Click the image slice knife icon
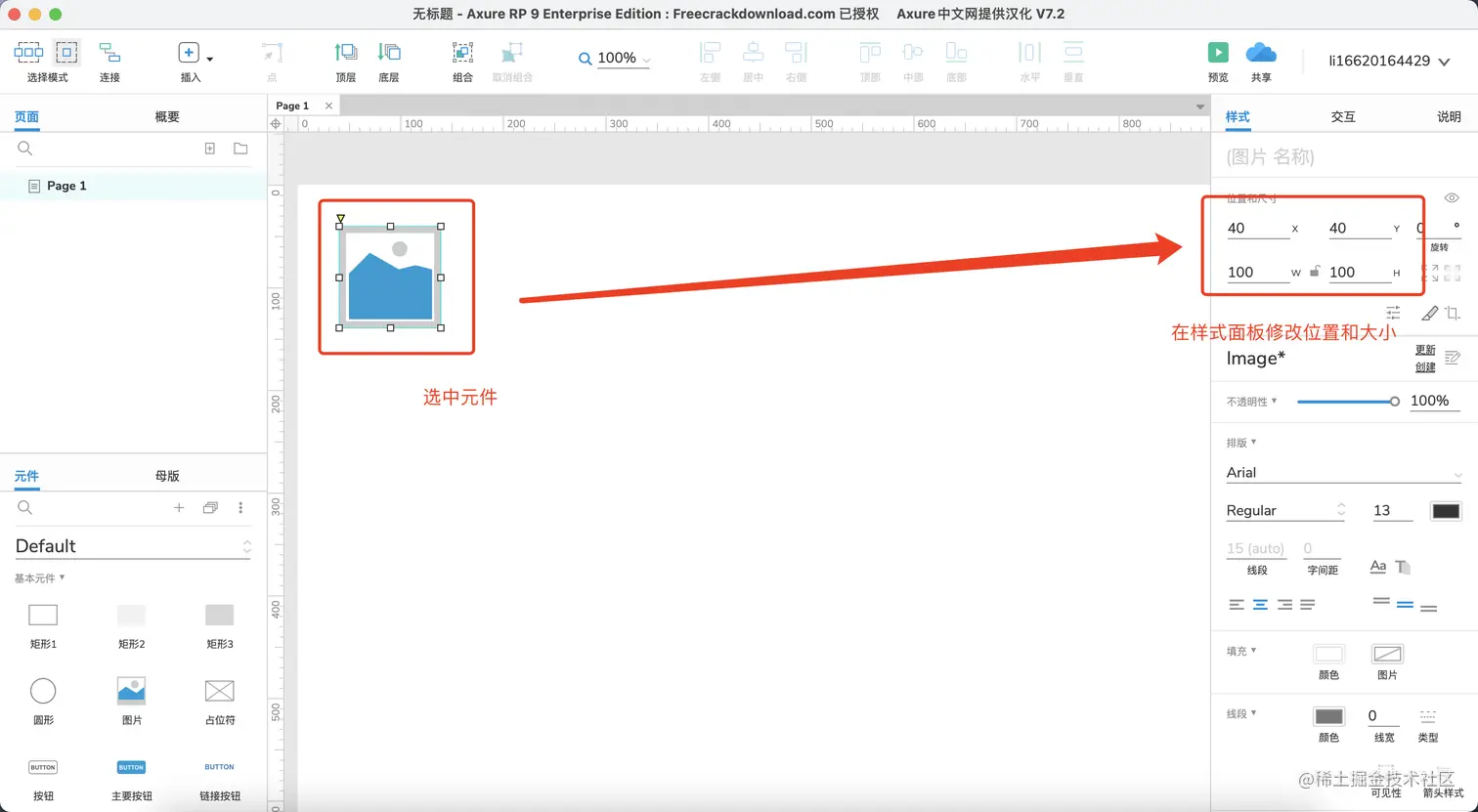1478x812 pixels. tap(1429, 313)
